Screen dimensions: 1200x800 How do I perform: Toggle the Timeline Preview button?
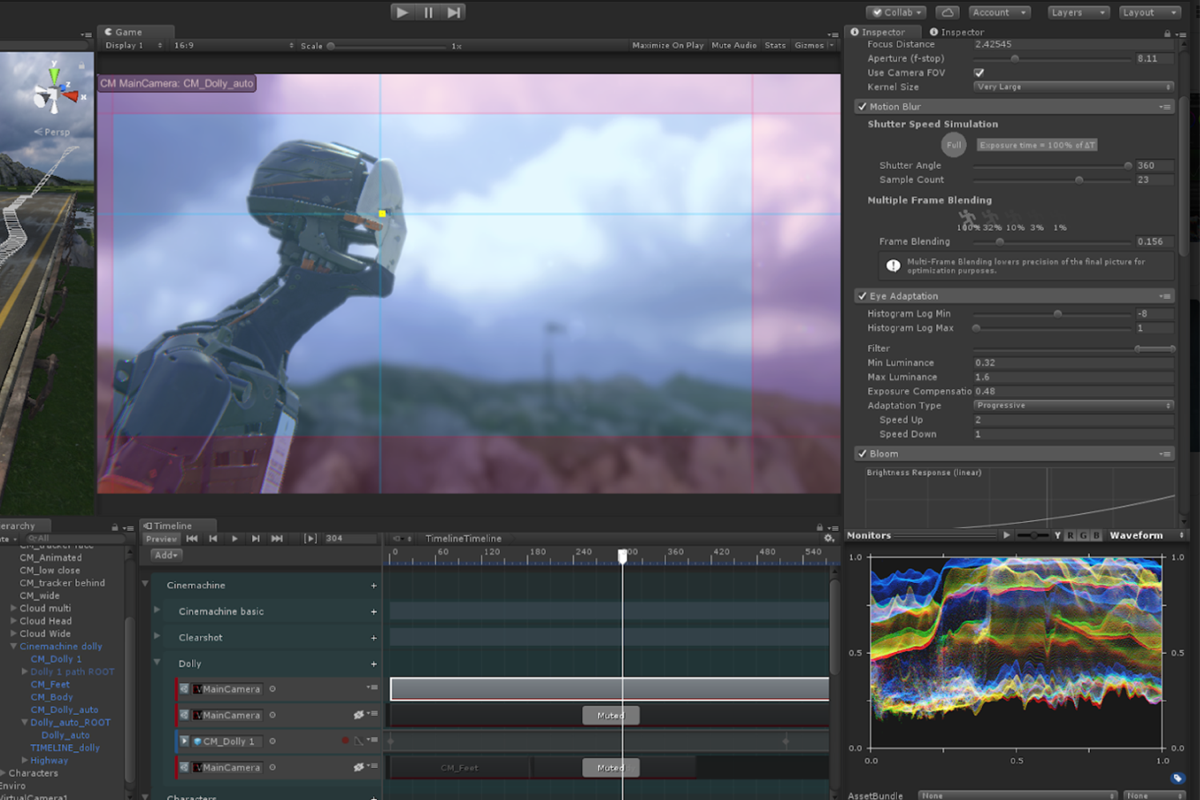(x=161, y=538)
